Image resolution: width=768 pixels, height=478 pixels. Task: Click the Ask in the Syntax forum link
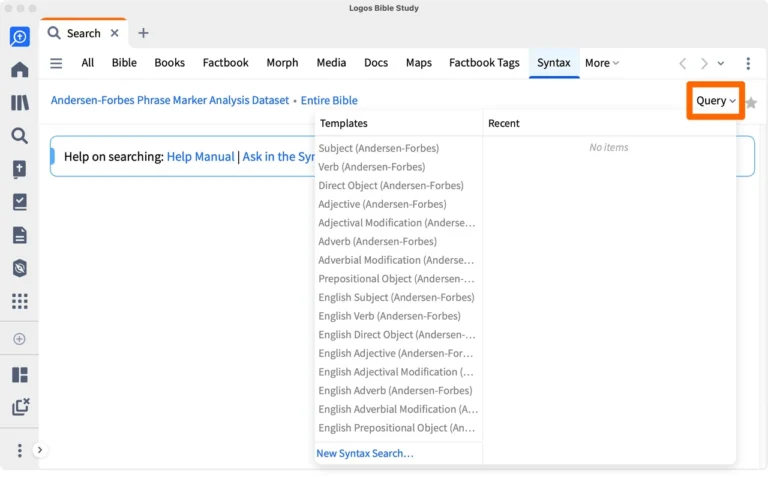(278, 156)
